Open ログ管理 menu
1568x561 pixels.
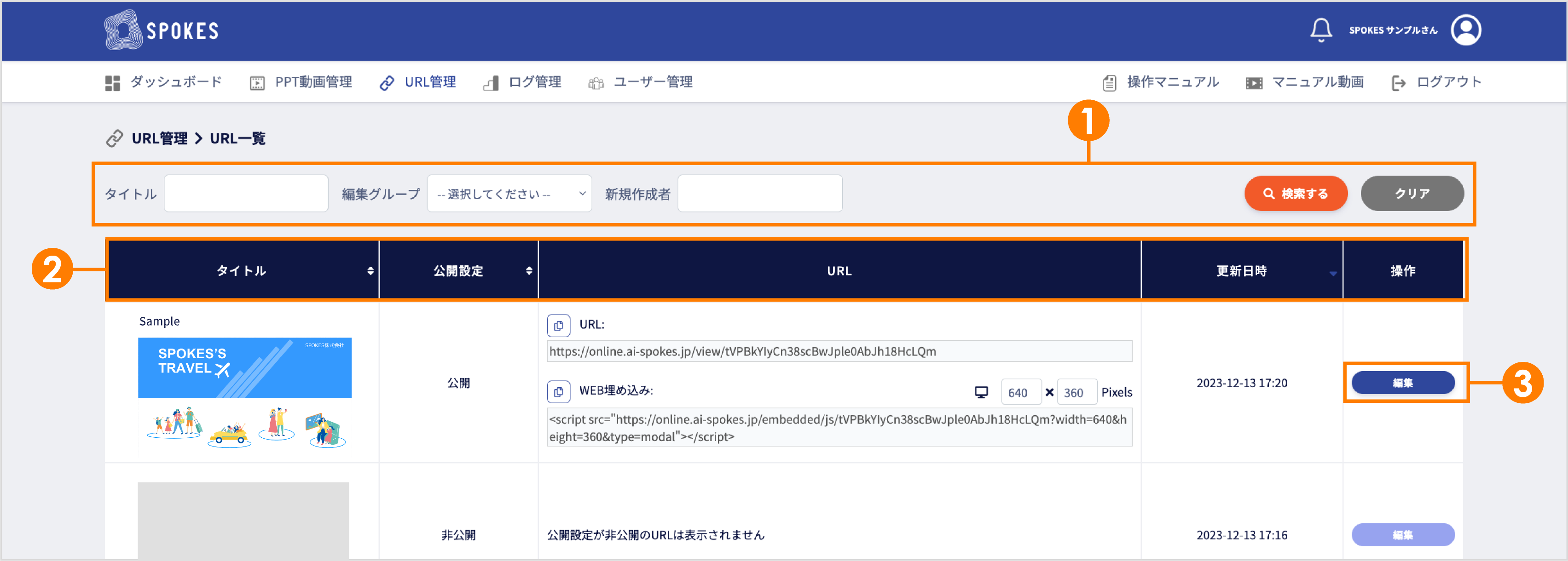[535, 82]
